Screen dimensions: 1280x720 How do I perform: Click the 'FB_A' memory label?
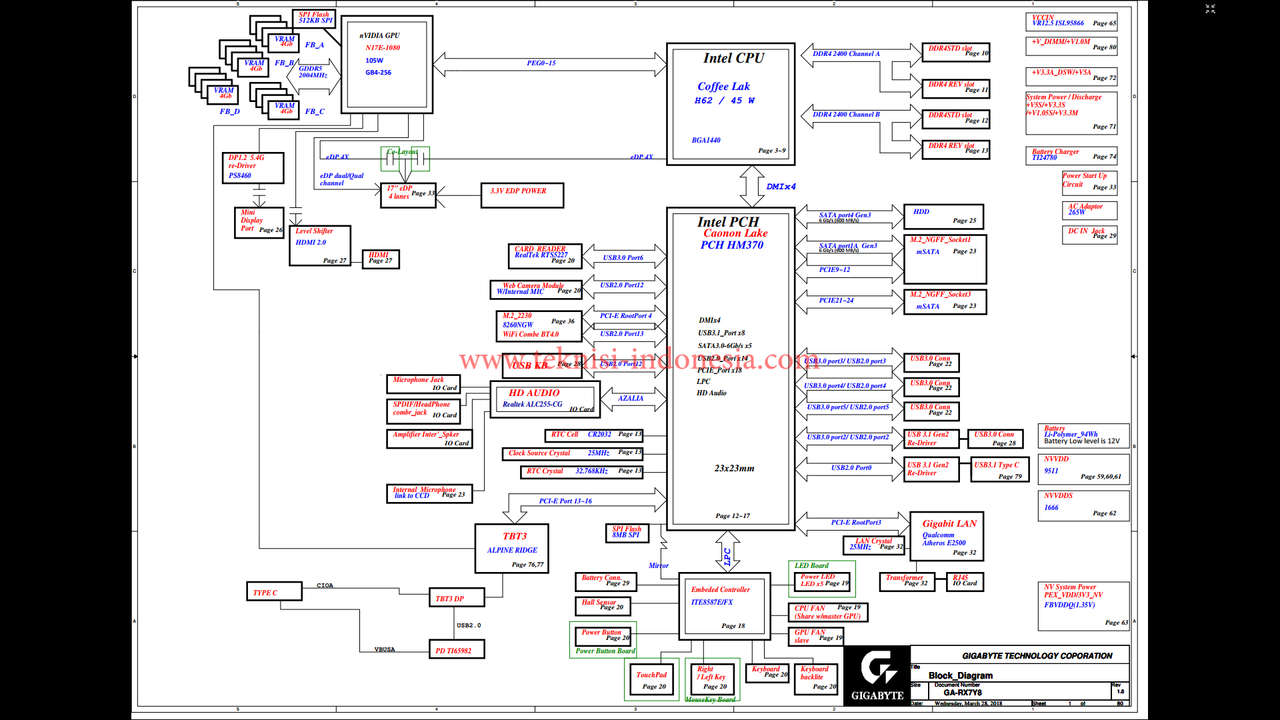pos(314,45)
